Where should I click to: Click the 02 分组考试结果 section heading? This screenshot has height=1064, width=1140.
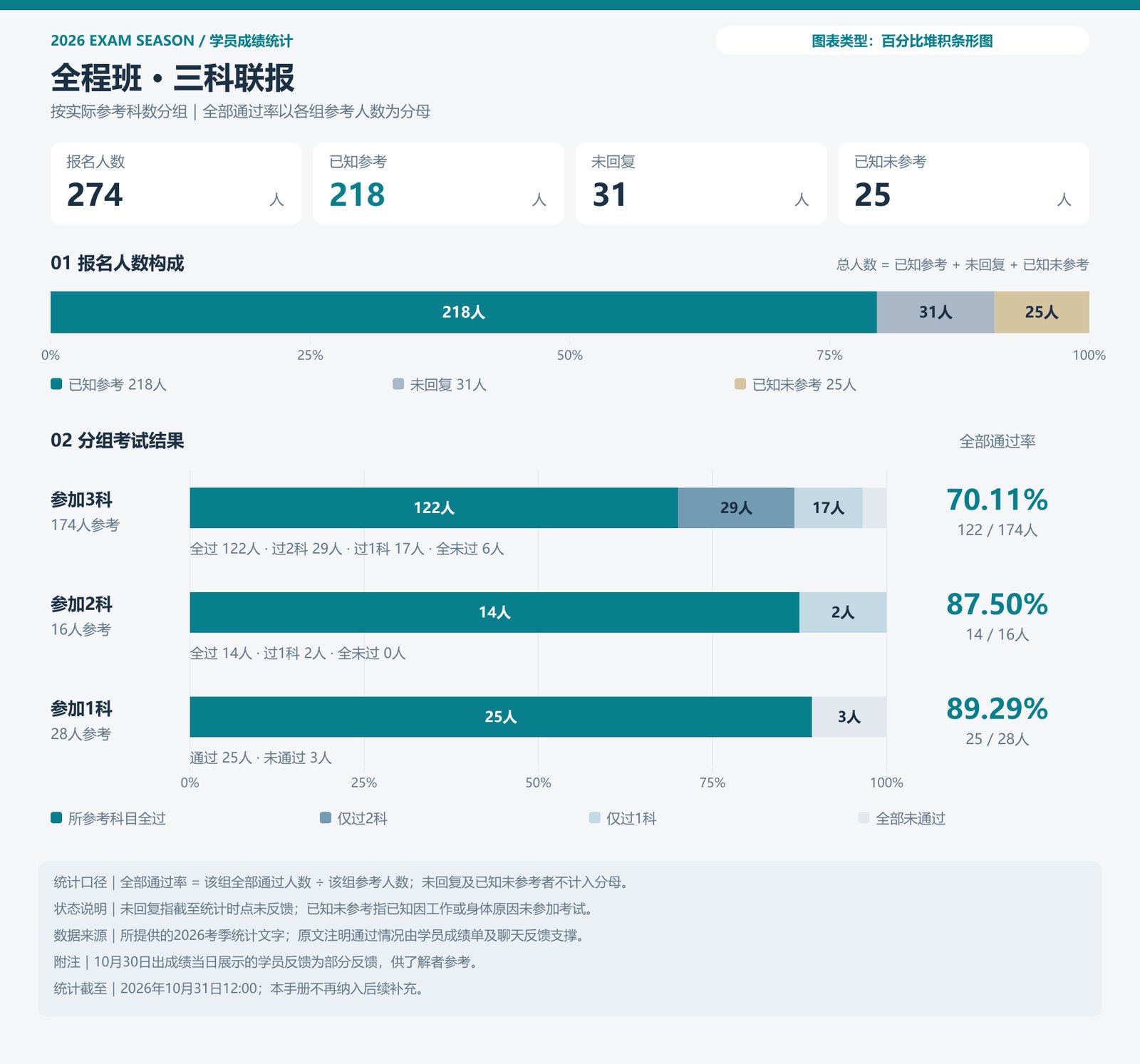point(118,440)
